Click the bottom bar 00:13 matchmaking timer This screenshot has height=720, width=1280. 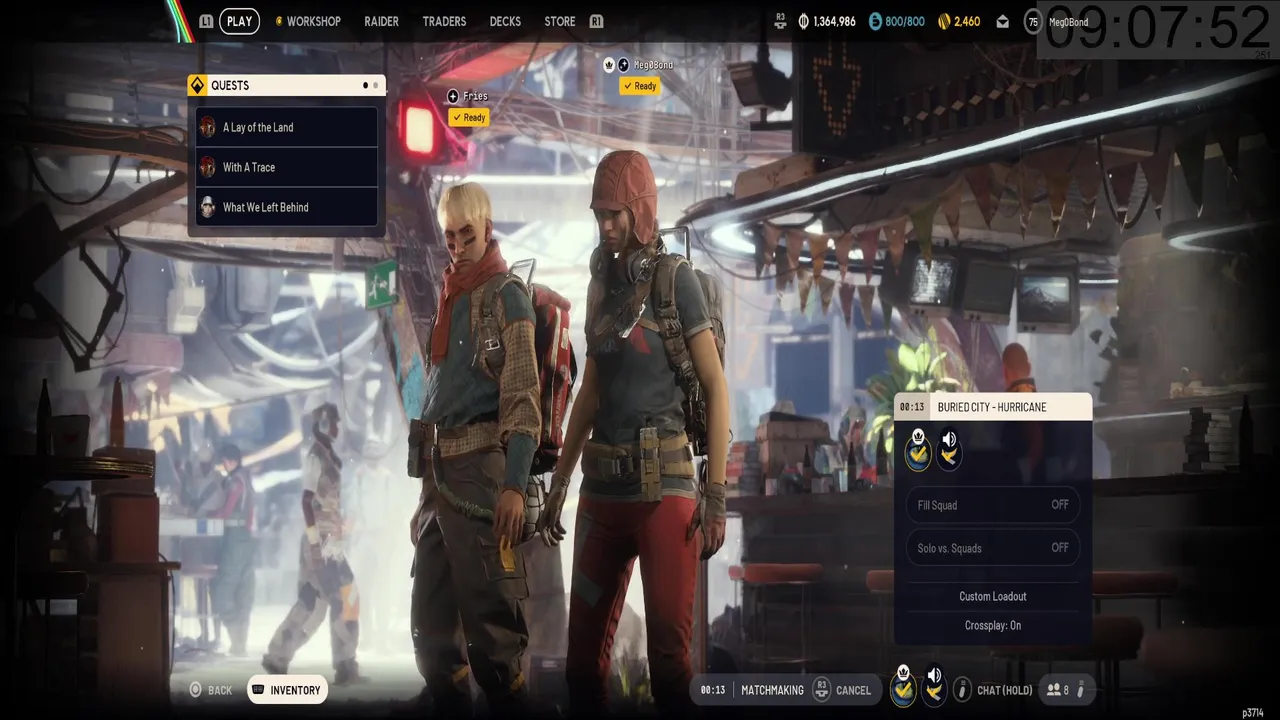712,690
